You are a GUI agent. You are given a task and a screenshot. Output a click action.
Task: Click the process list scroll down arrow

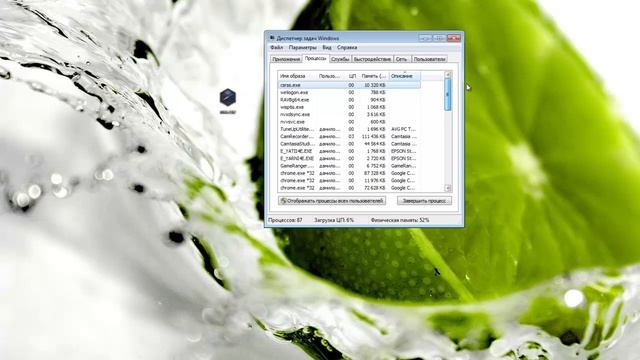coord(448,188)
